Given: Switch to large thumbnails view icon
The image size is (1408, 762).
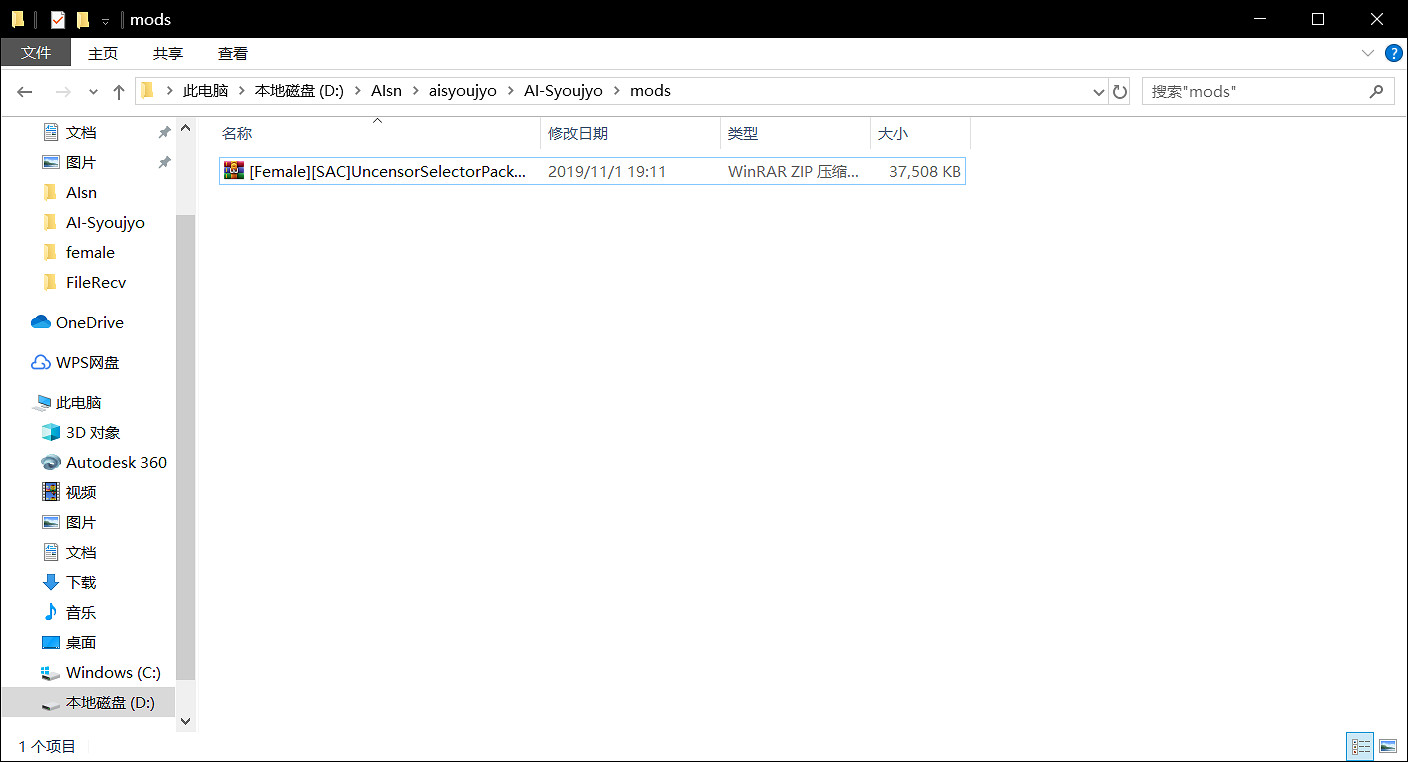Looking at the screenshot, I should (x=1387, y=746).
